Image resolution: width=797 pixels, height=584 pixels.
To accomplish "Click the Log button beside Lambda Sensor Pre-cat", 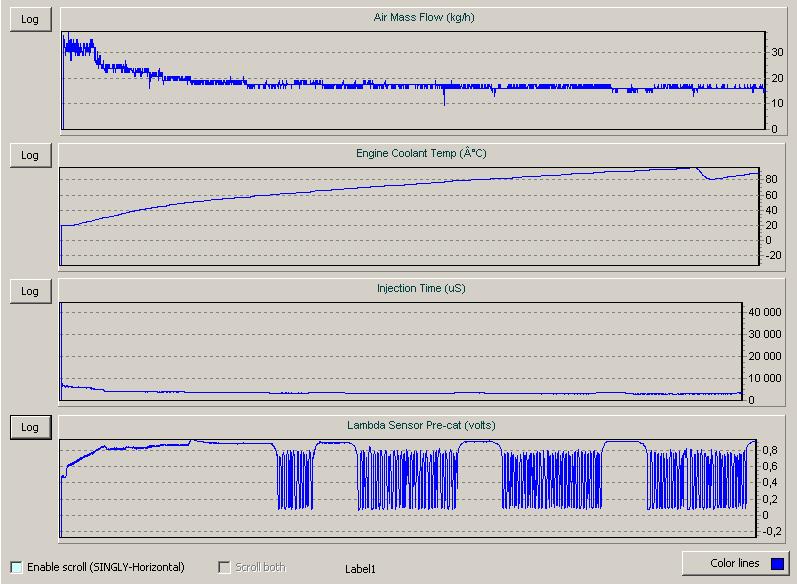I will click(30, 427).
